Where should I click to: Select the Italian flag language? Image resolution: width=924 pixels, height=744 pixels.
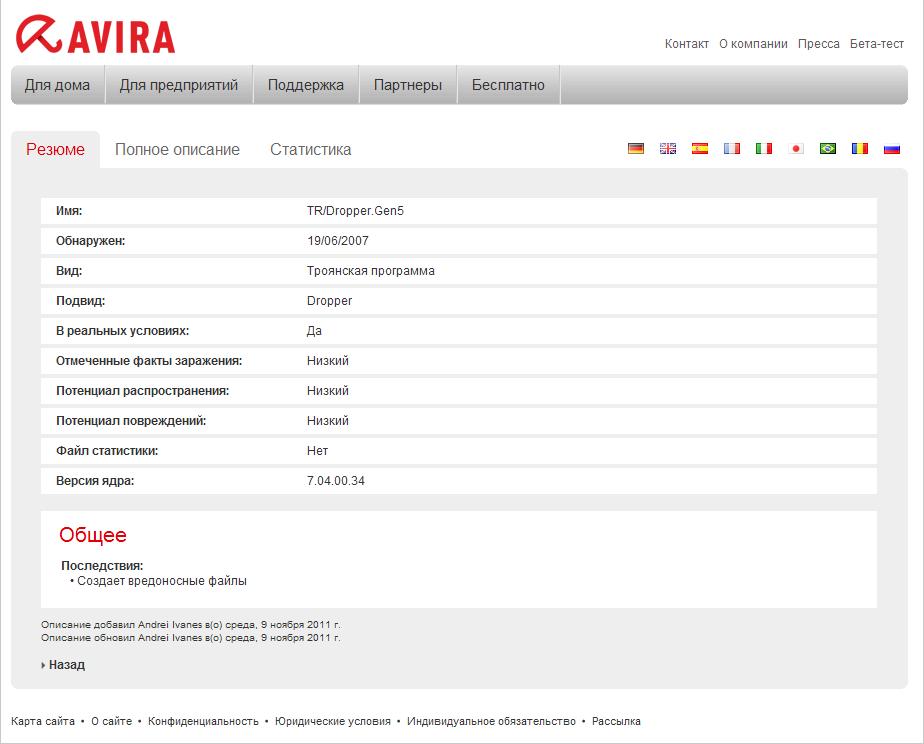click(x=764, y=149)
